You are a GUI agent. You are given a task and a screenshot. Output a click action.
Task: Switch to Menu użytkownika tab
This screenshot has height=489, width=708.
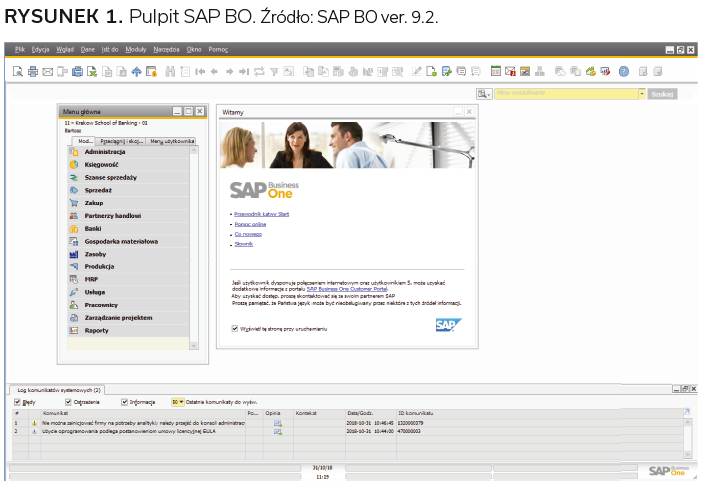coord(171,141)
